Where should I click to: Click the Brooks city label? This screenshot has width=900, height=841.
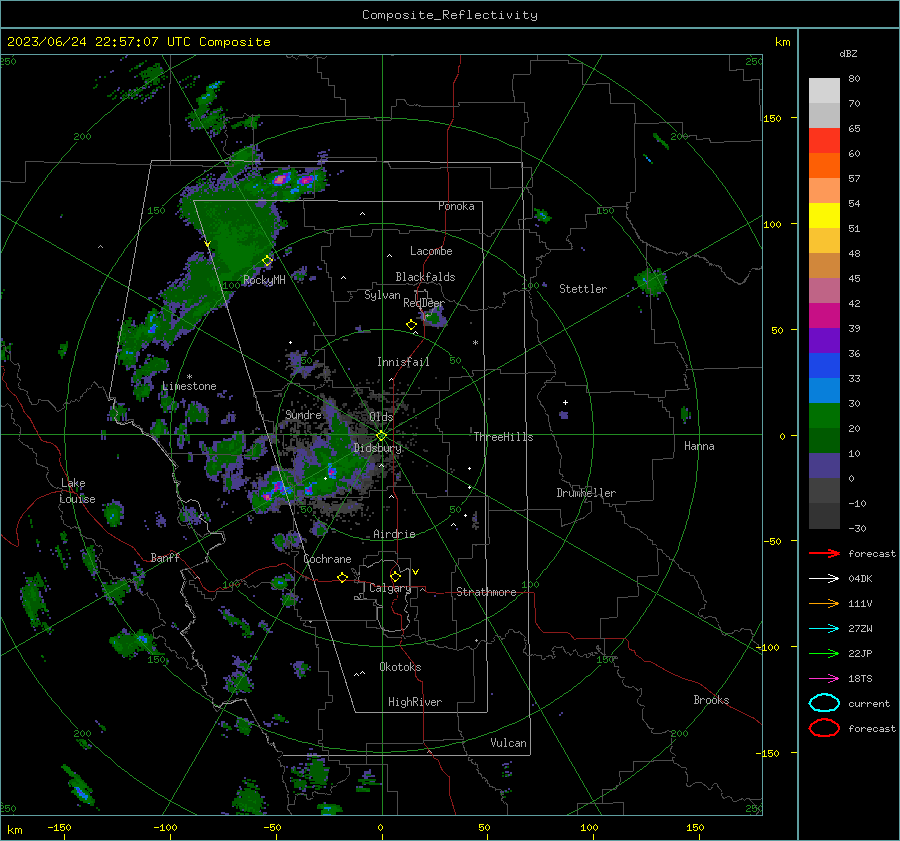(x=711, y=700)
